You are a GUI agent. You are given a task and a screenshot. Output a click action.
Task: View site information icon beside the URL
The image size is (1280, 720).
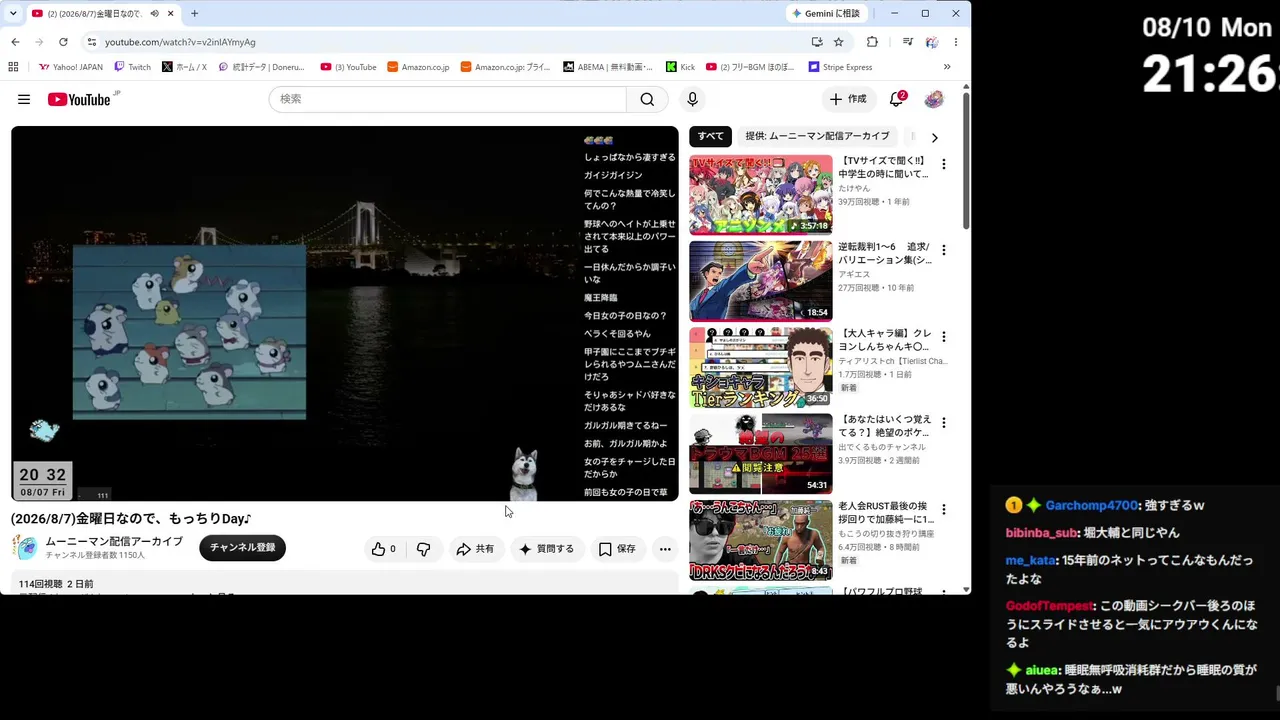[91, 42]
